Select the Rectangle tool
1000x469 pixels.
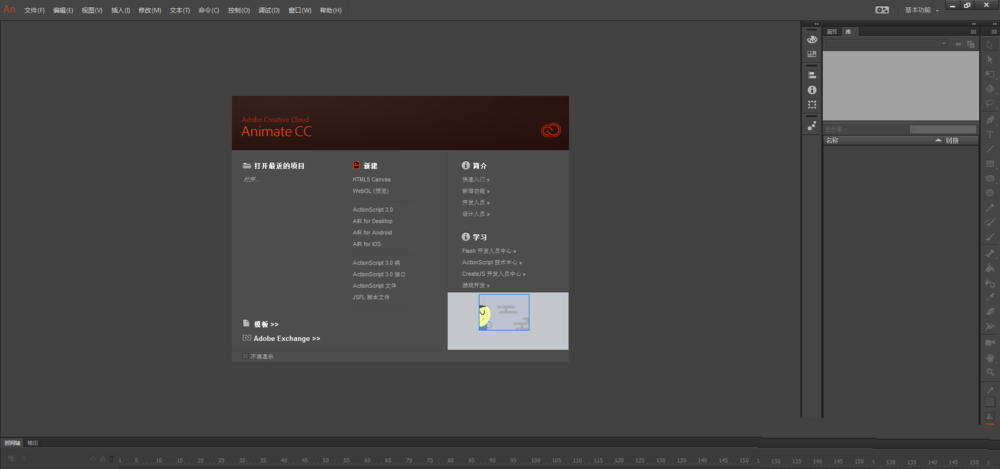click(x=990, y=164)
